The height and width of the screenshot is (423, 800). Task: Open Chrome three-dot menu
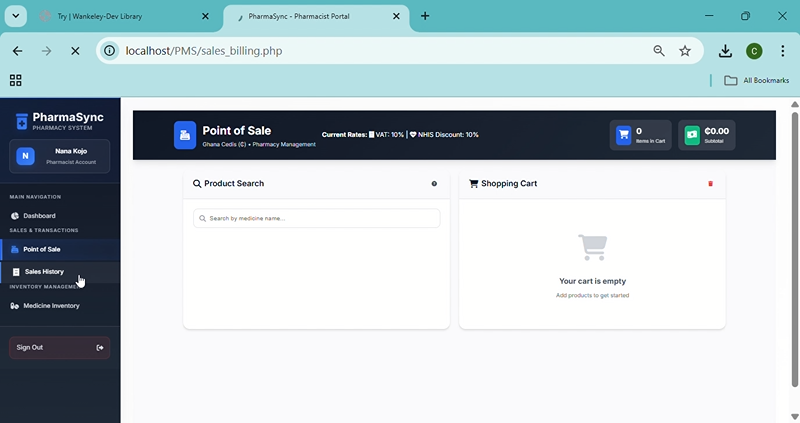pos(783,51)
